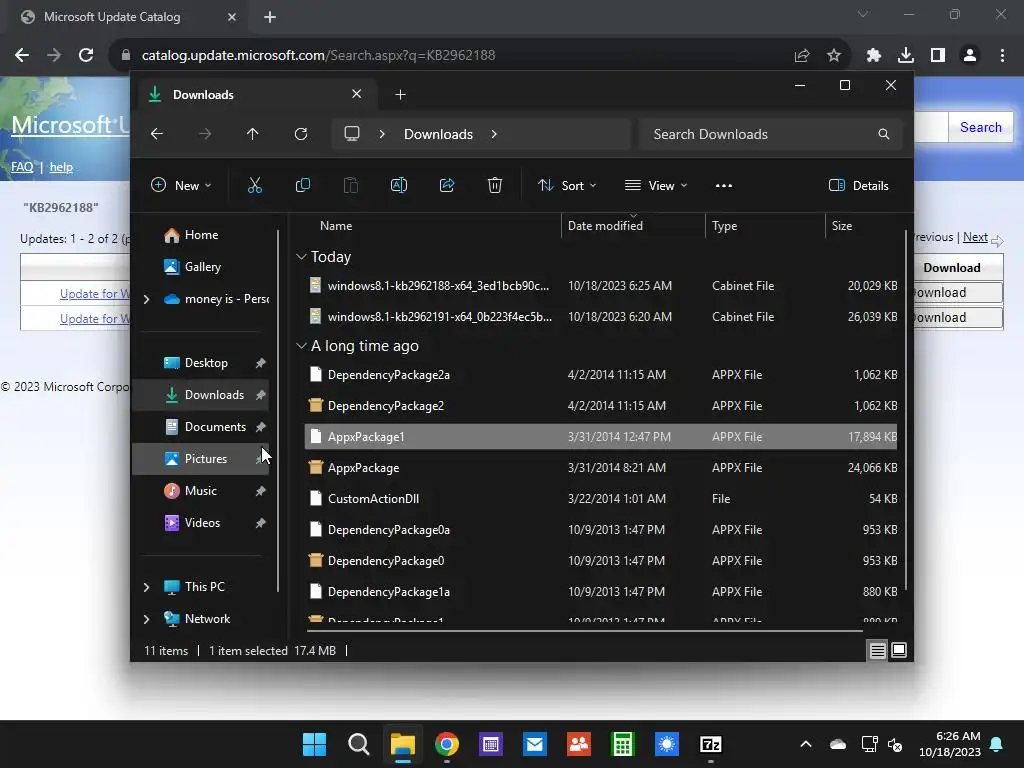Switch to large thumbnails view in status bar
The width and height of the screenshot is (1024, 768).
click(x=899, y=650)
